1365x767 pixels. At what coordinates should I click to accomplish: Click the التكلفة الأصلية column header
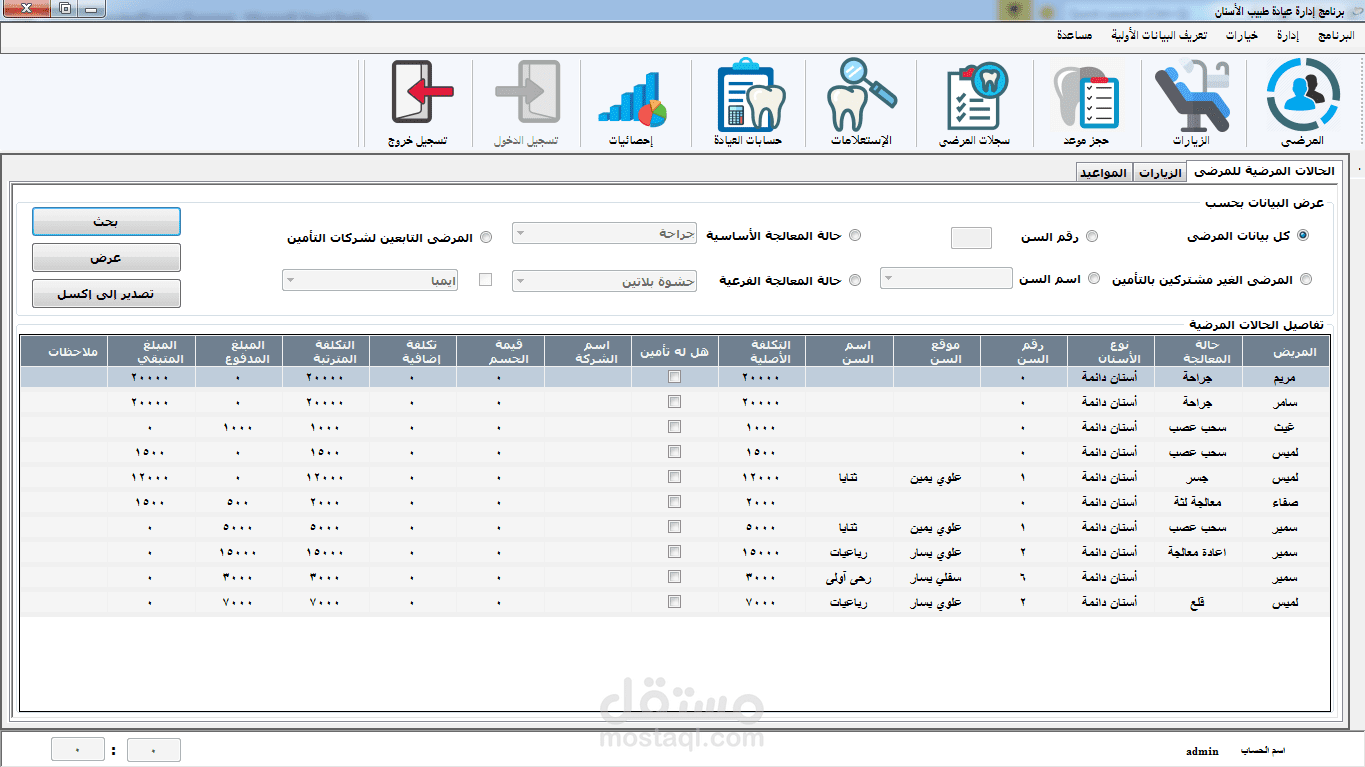762,351
